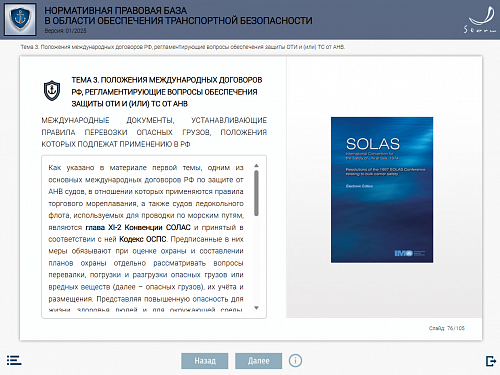Screen dimensions: 500x375
Task: Click the small anchor shield beside topic title
Action: pyautogui.click(x=52, y=90)
